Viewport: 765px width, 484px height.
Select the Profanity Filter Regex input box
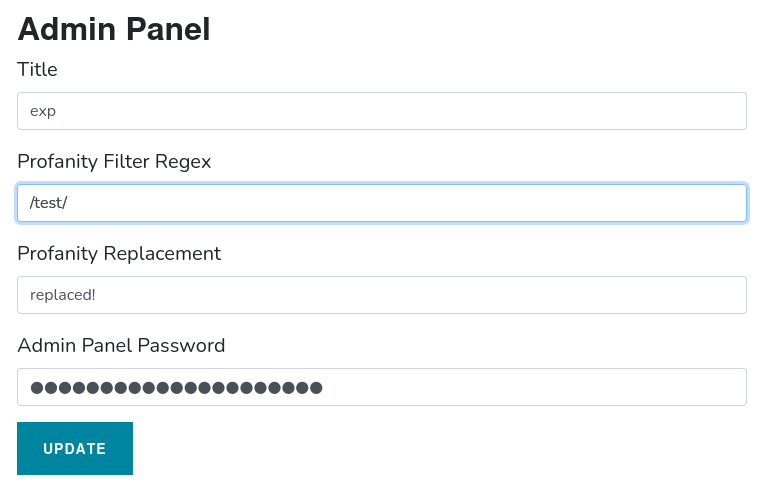(382, 202)
